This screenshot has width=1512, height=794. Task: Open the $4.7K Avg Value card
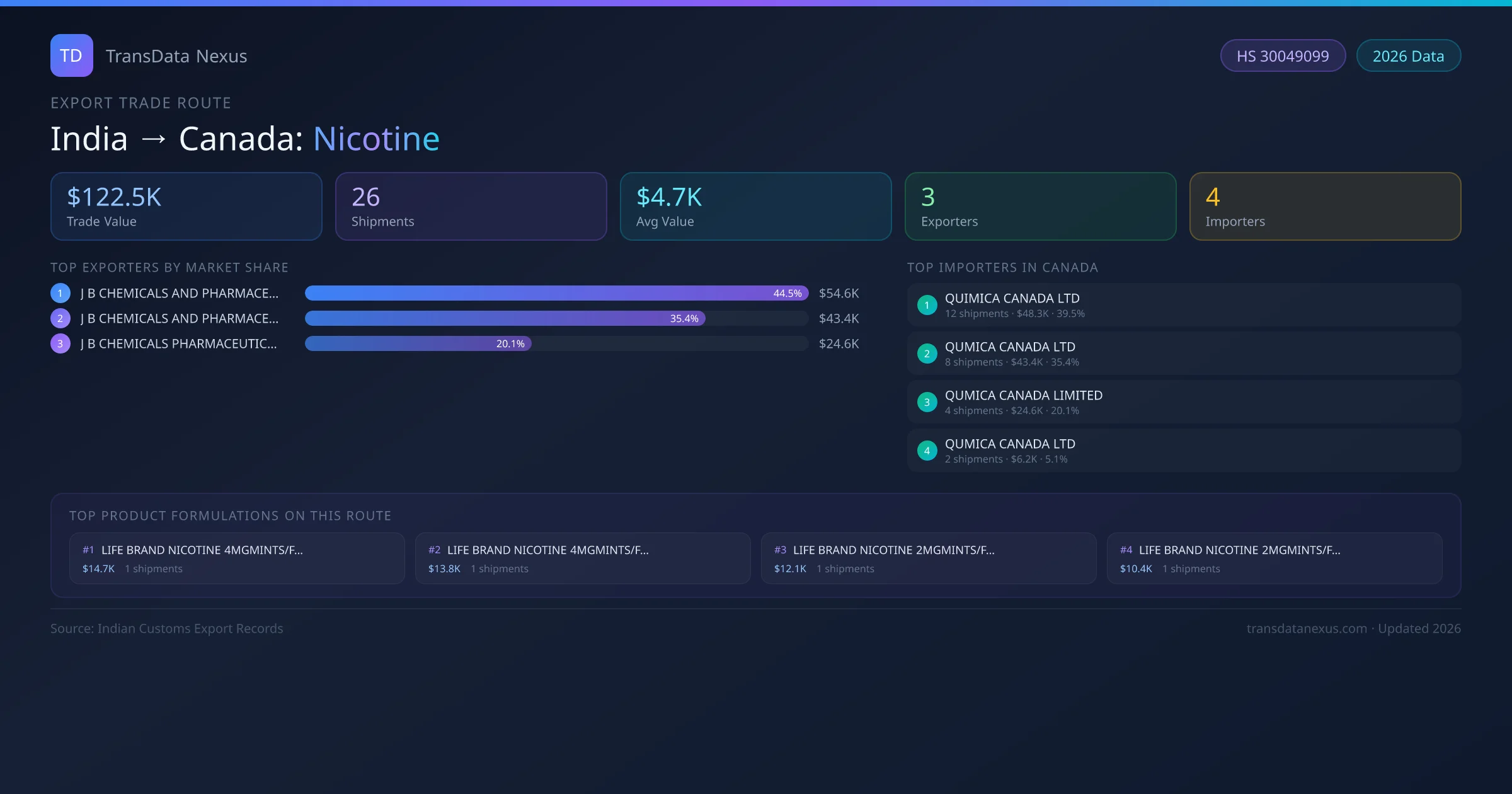click(755, 207)
